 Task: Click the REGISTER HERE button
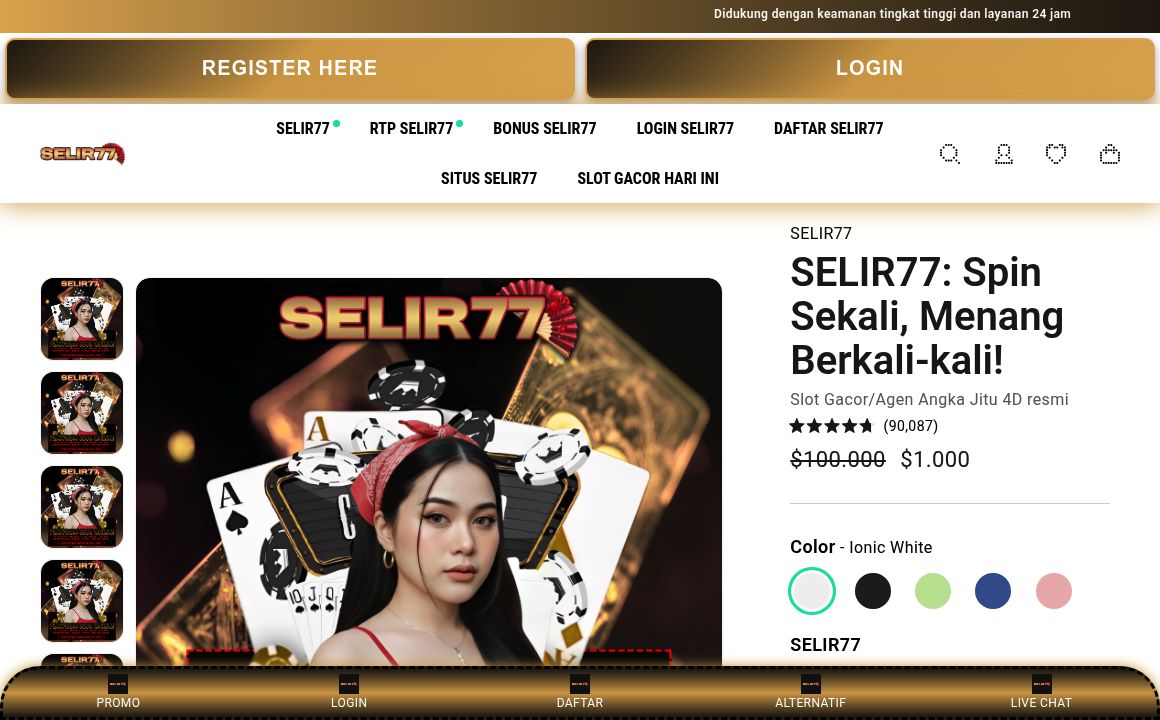coord(290,68)
